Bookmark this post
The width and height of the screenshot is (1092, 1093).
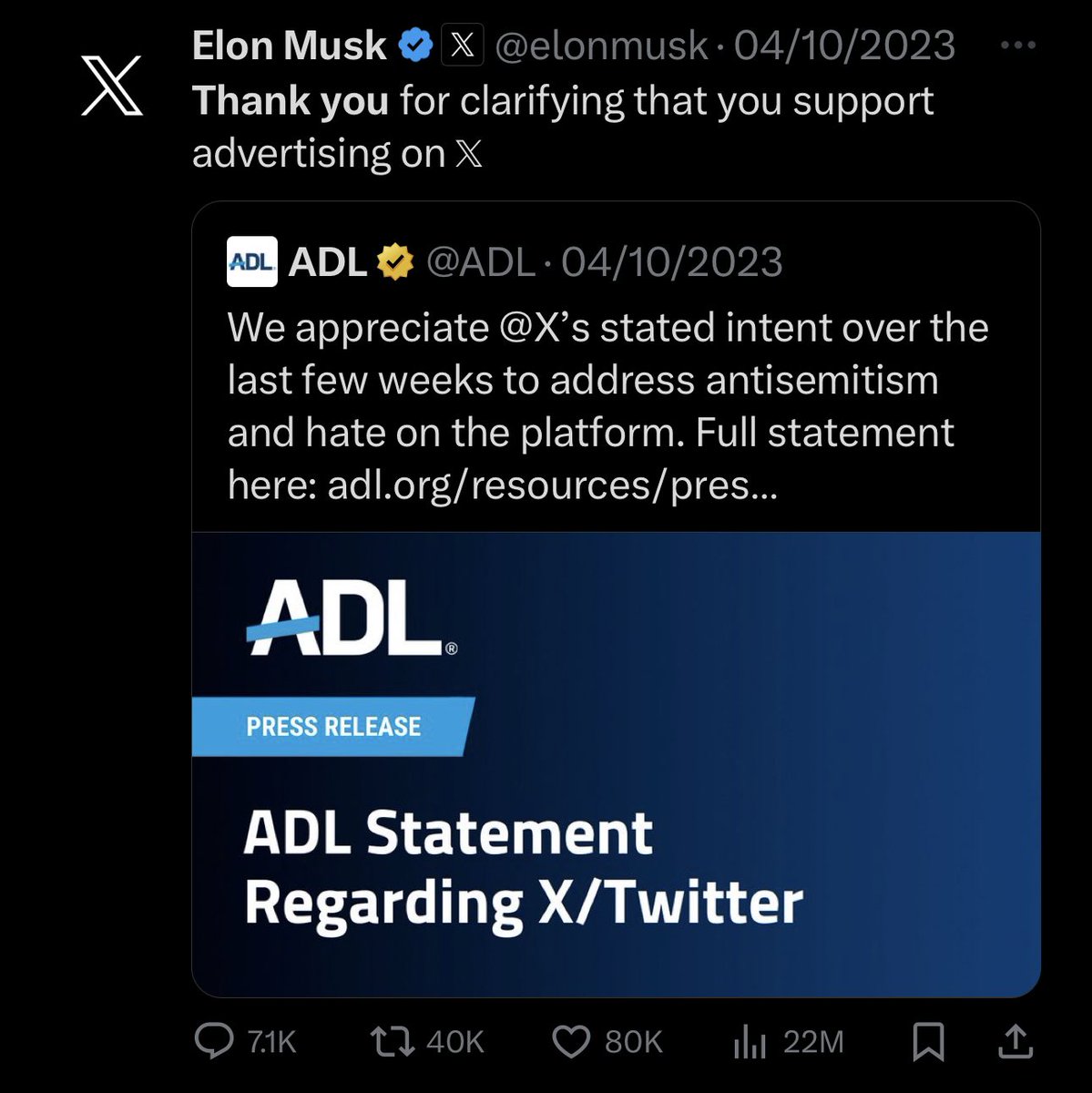(x=928, y=1041)
